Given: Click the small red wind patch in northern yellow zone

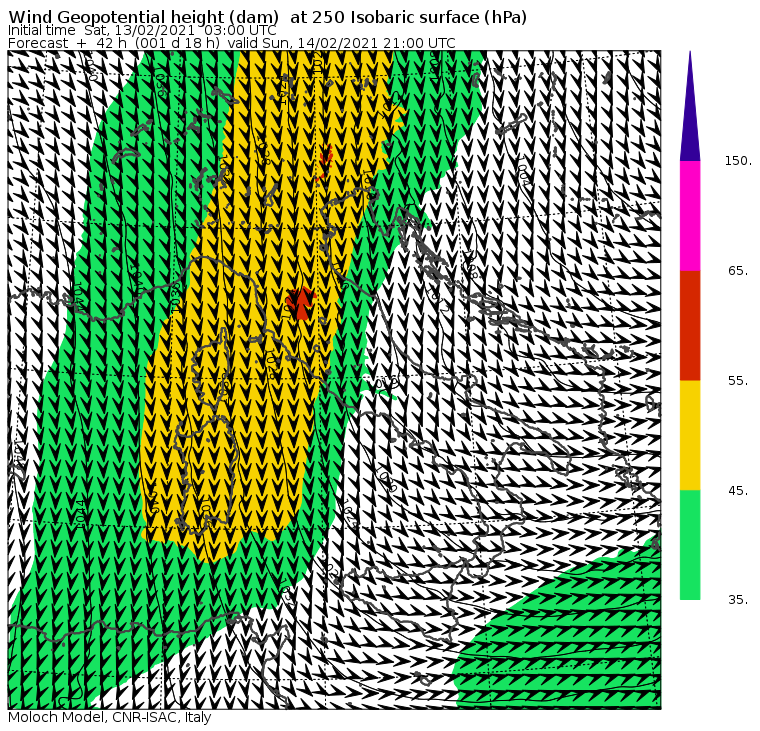Looking at the screenshot, I should coord(325,161).
